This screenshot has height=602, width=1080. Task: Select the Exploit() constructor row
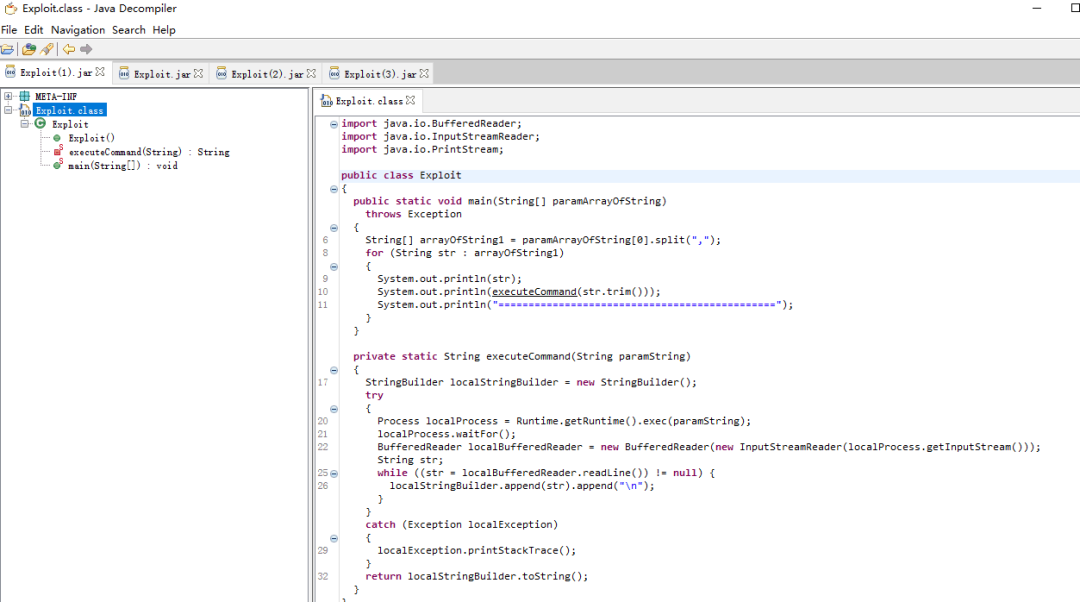(92, 138)
